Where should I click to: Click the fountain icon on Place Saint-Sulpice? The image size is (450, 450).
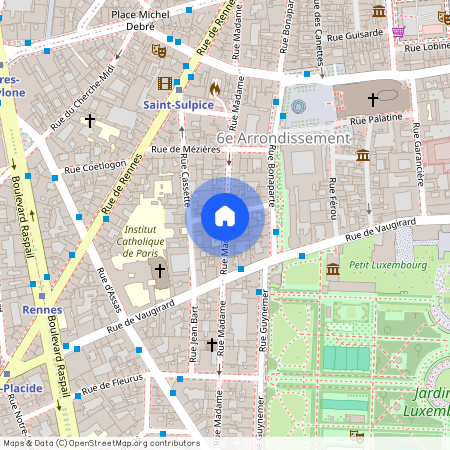298,107
